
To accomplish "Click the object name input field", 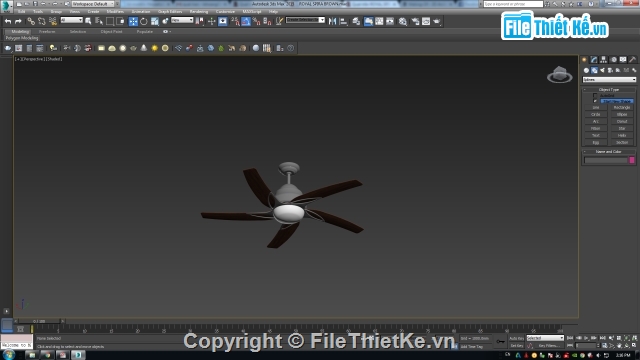I will (606, 160).
